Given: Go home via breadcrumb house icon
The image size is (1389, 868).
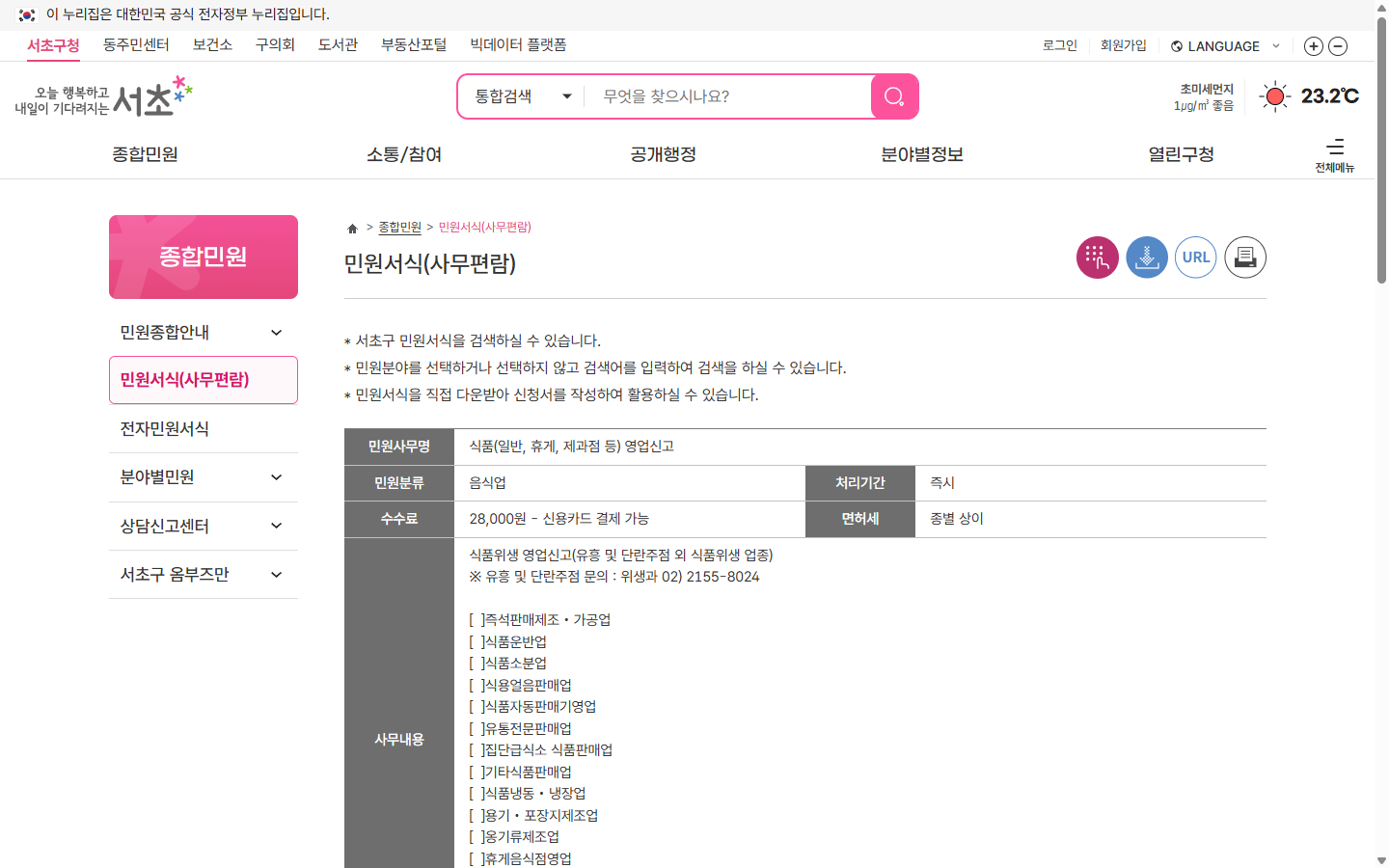Looking at the screenshot, I should tap(352, 228).
